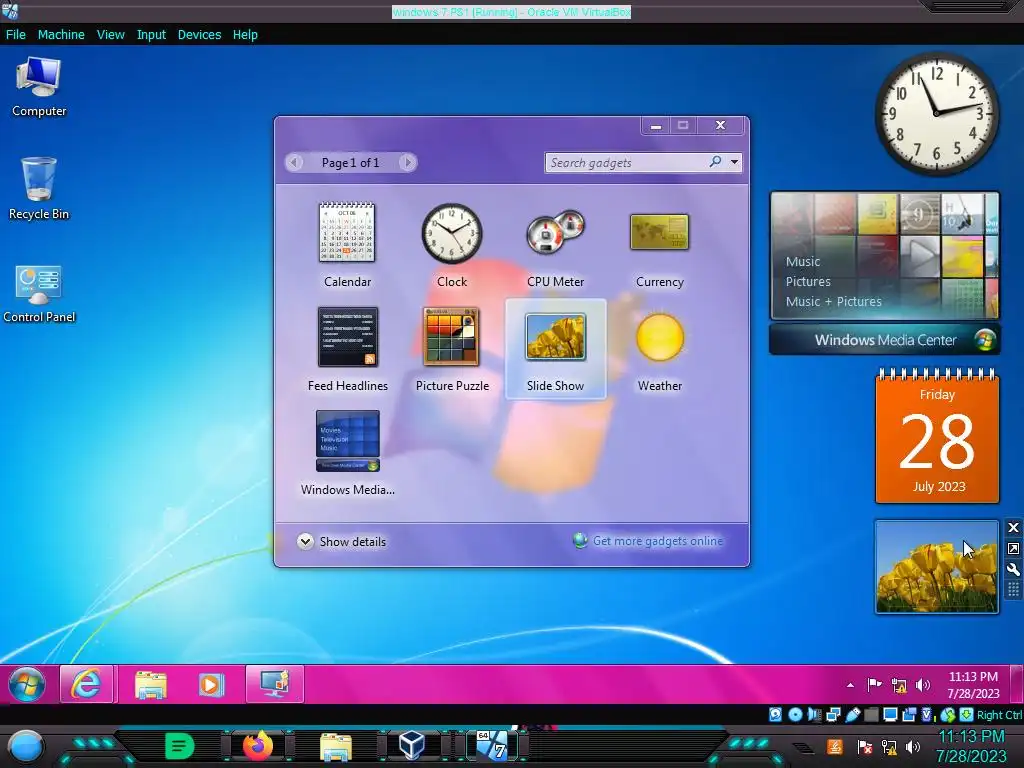
Task: Launch Internet Explorer from guest taskbar
Action: click(x=88, y=684)
